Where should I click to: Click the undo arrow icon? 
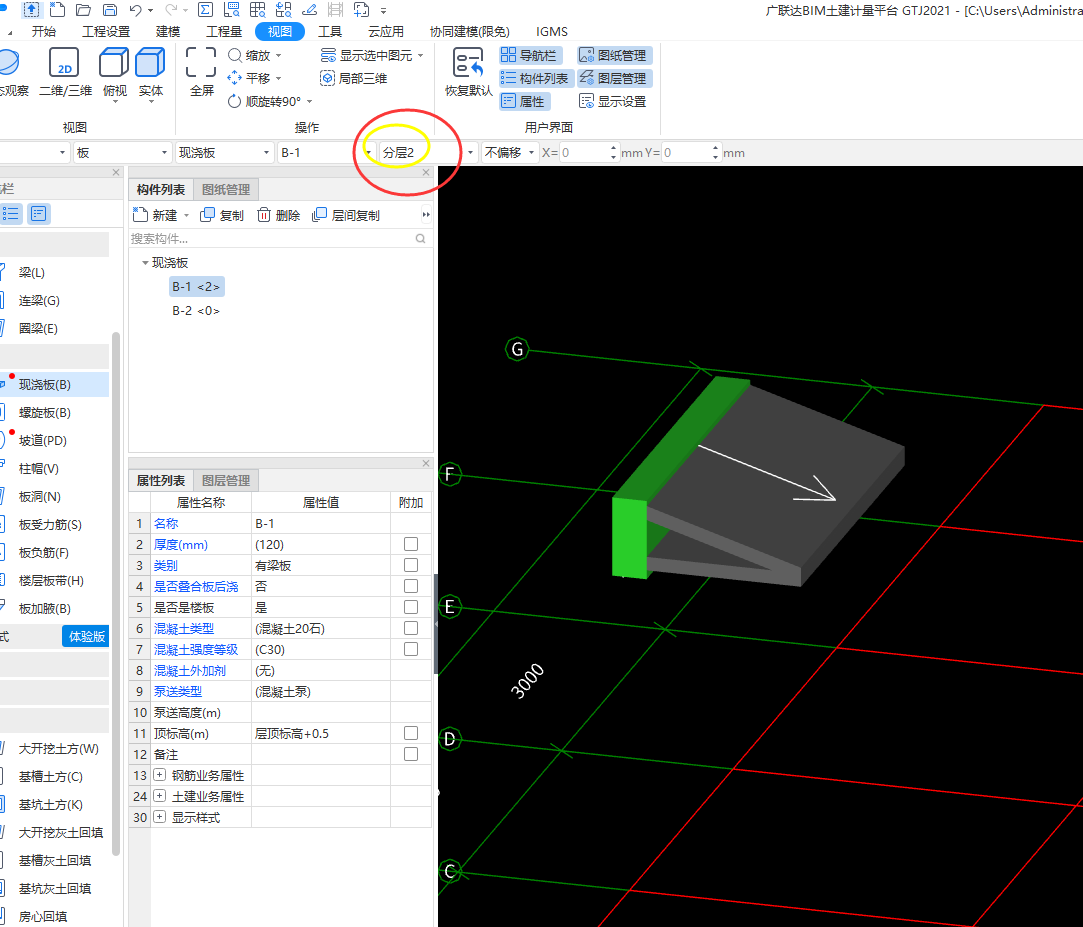pos(135,10)
